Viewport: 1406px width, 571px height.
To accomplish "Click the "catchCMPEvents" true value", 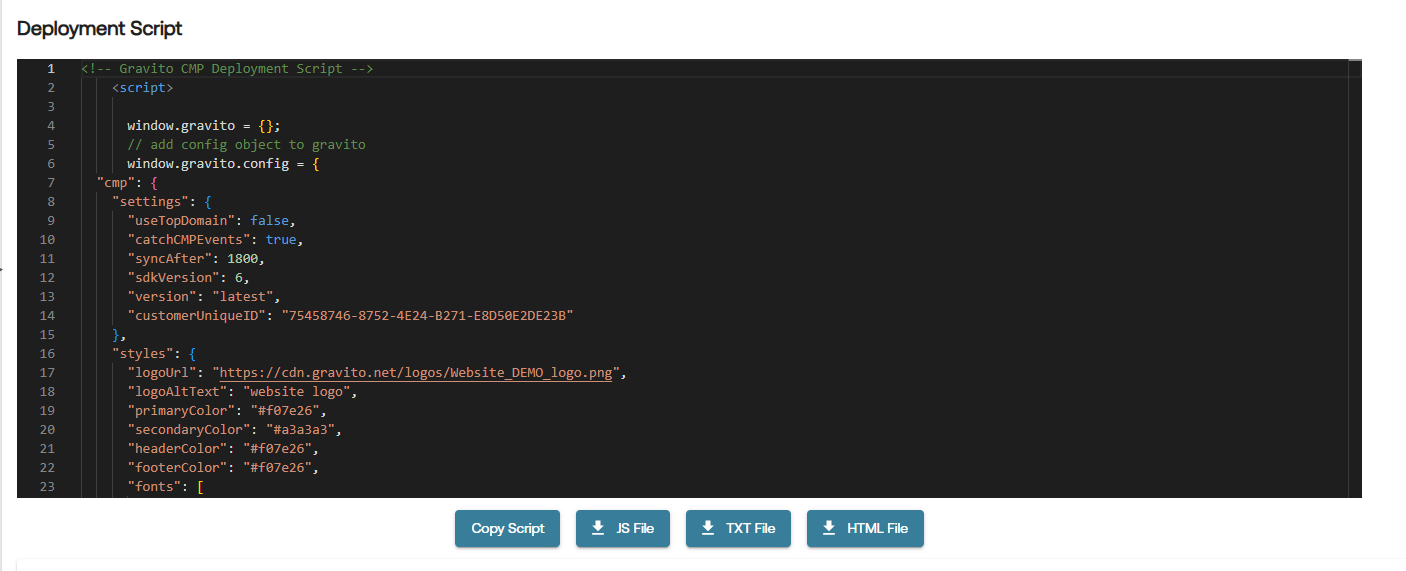I will (281, 240).
